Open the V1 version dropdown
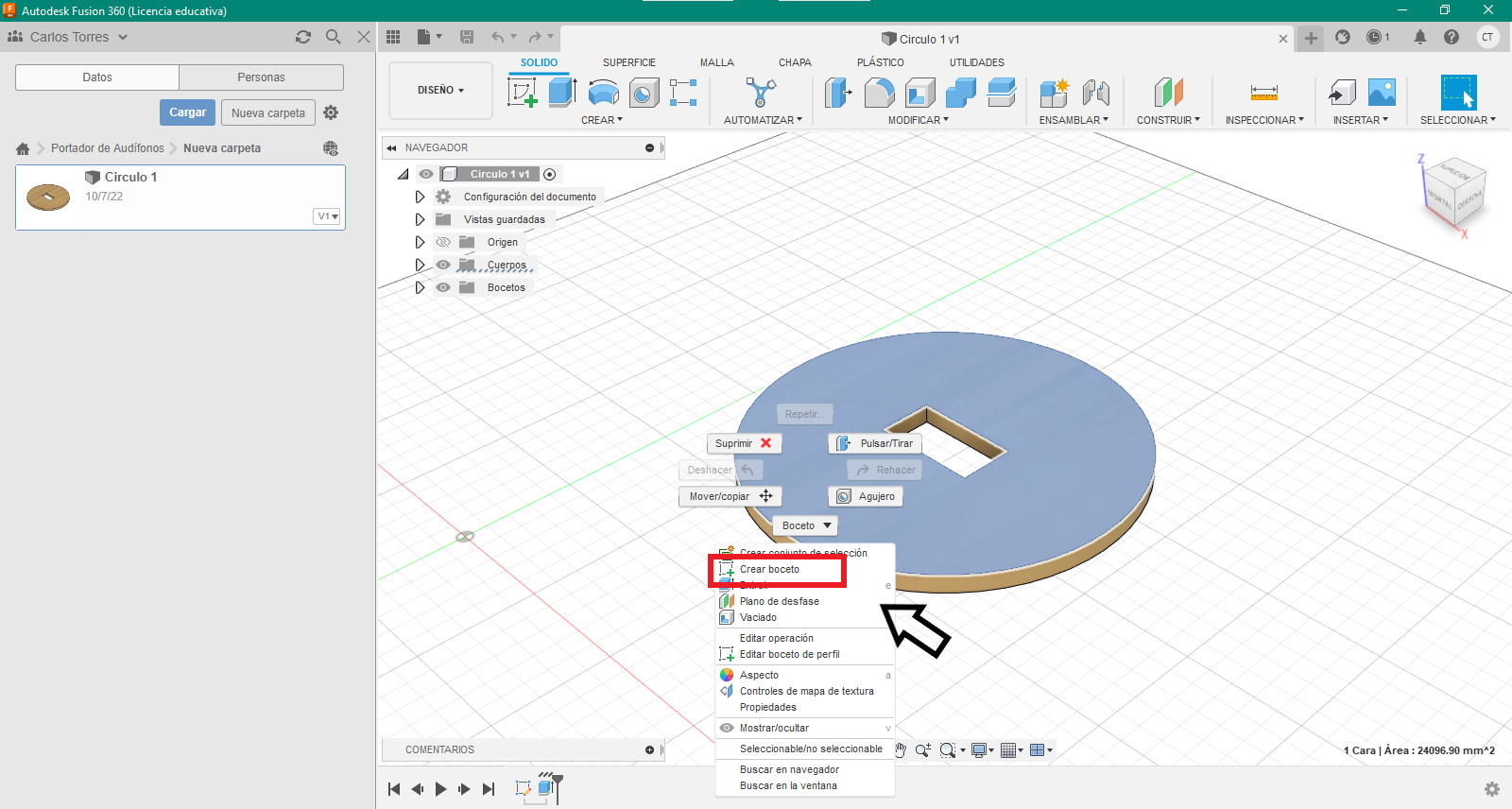This screenshot has height=809, width=1512. pos(328,216)
